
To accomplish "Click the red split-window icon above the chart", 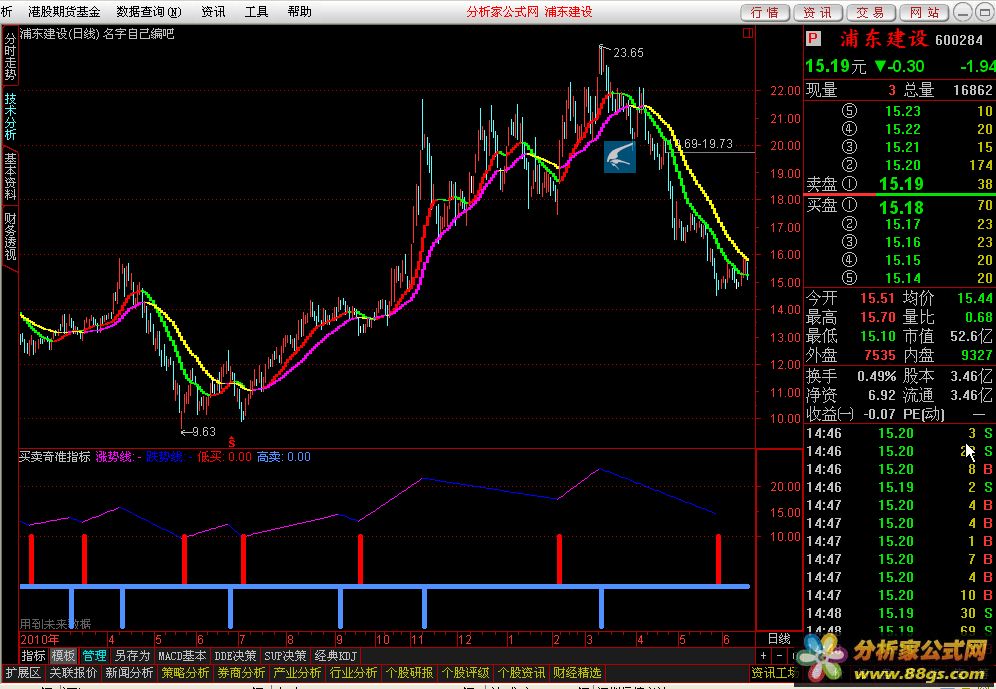I will coord(748,33).
